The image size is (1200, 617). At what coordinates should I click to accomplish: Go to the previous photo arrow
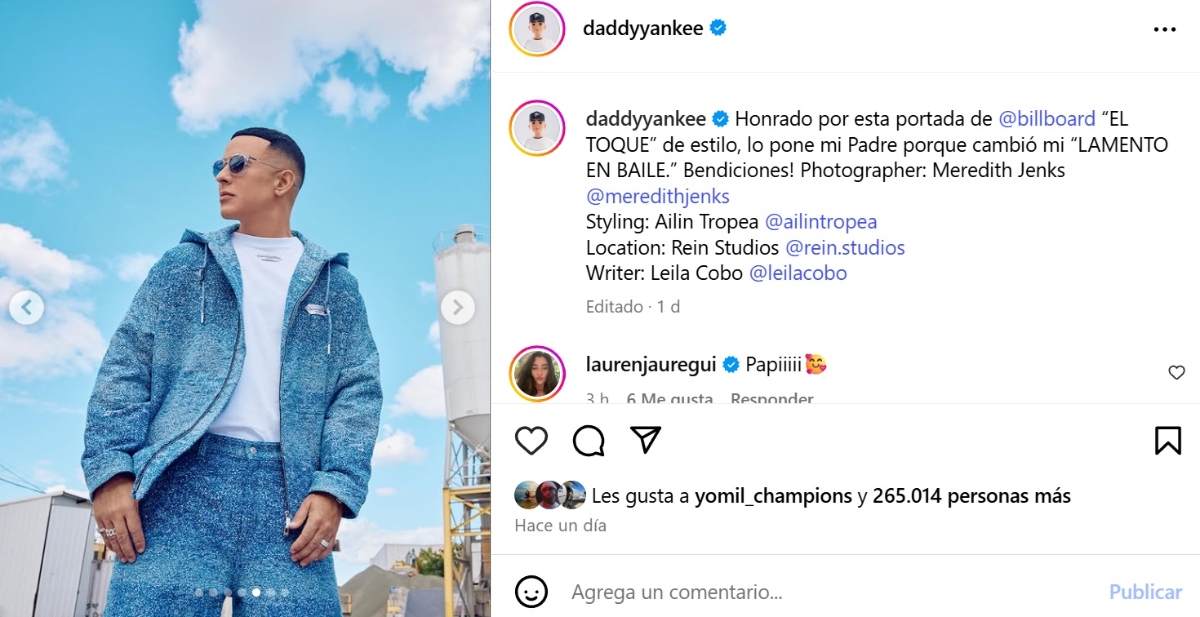tap(26, 308)
